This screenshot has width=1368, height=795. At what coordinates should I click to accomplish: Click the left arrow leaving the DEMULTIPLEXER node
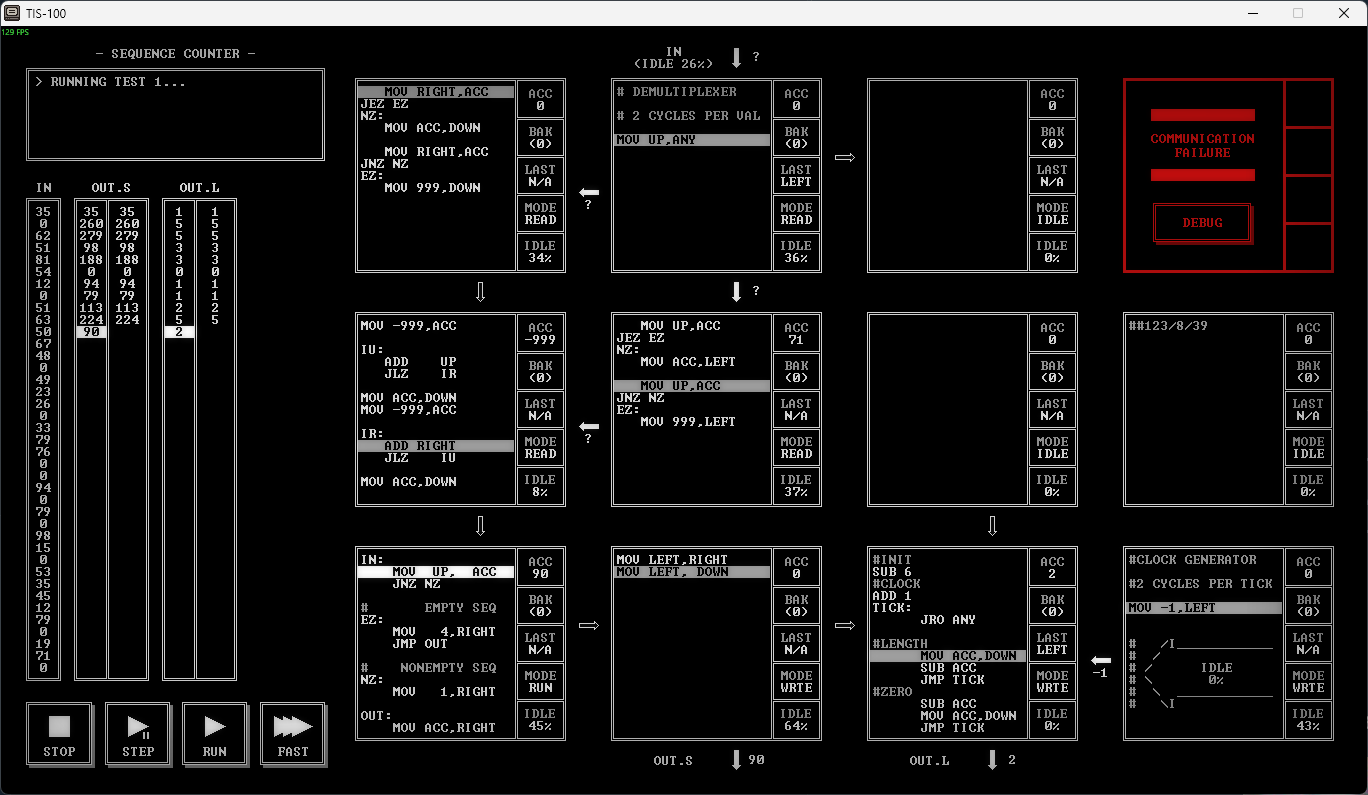[590, 191]
